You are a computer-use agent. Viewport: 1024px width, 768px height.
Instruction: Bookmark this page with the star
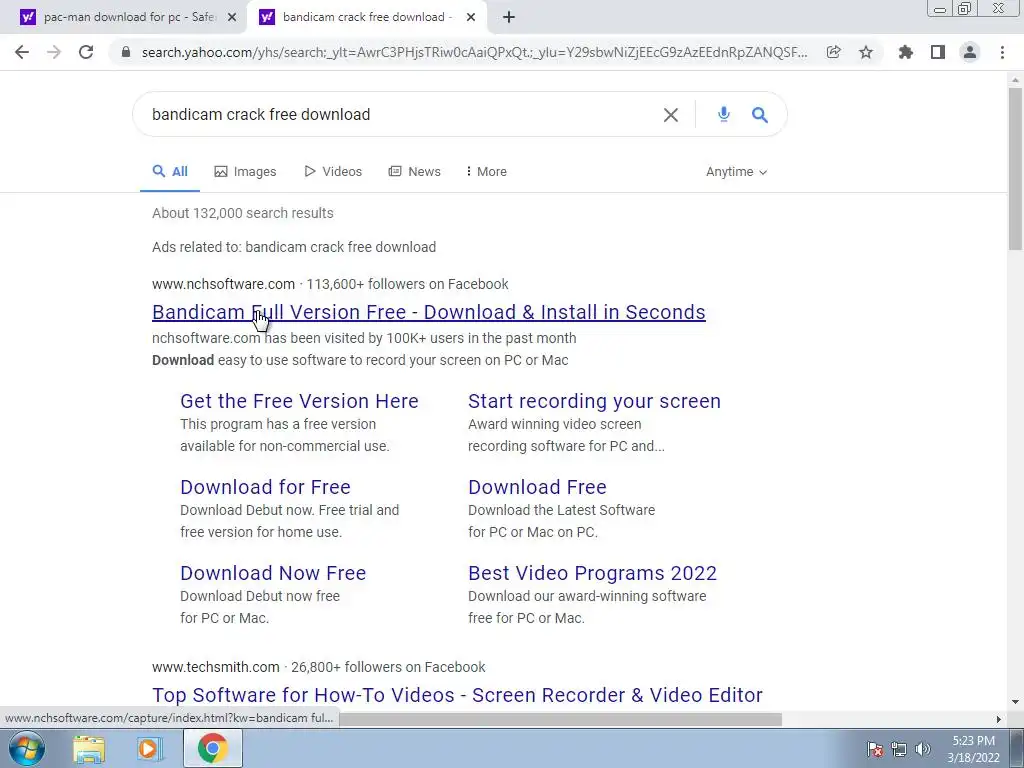pyautogui.click(x=866, y=52)
